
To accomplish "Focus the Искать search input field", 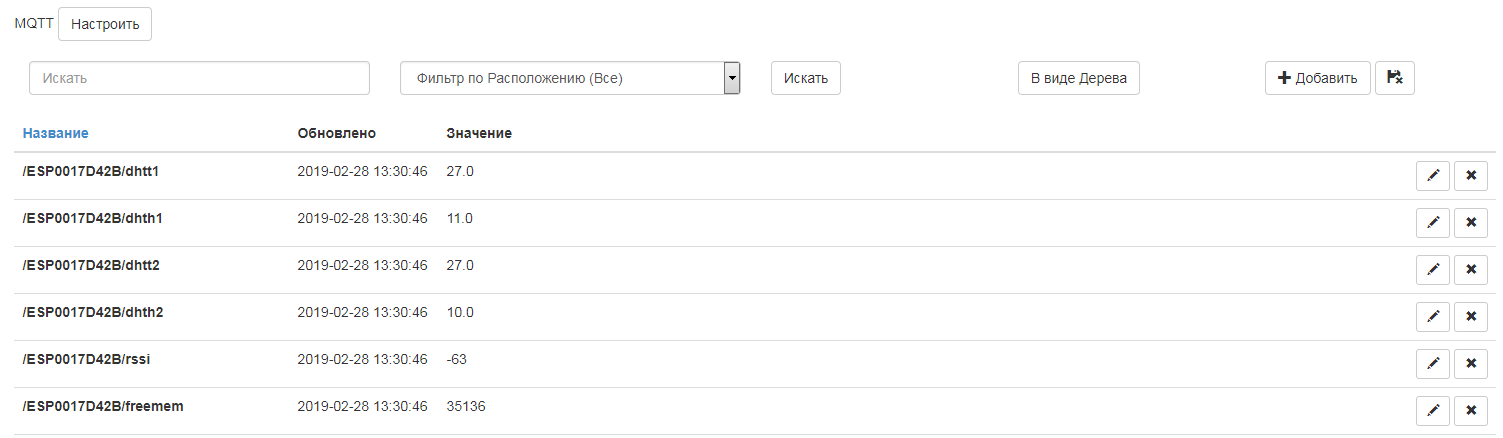I will tap(199, 78).
